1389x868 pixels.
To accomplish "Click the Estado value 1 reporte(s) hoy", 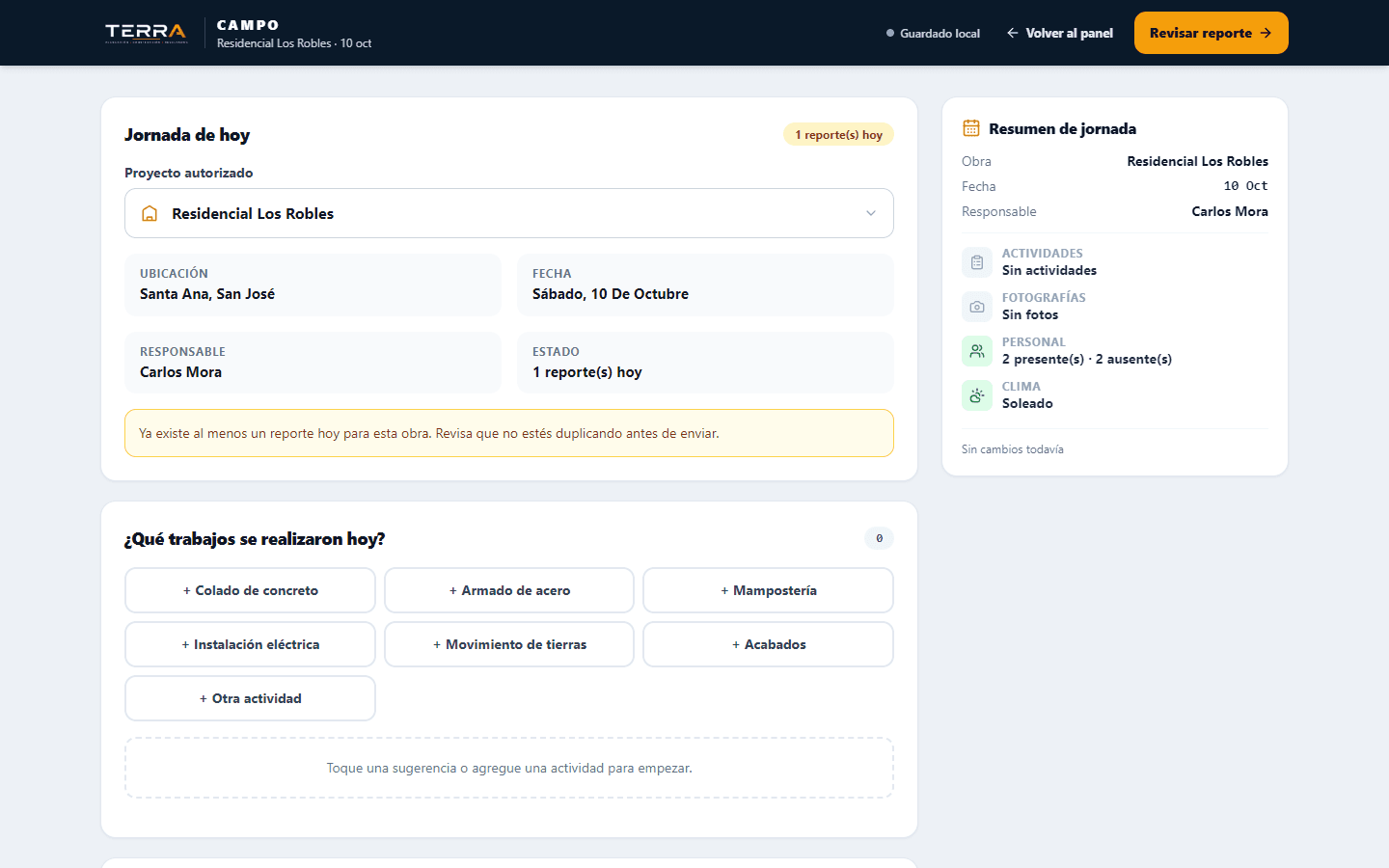I will pos(587,372).
